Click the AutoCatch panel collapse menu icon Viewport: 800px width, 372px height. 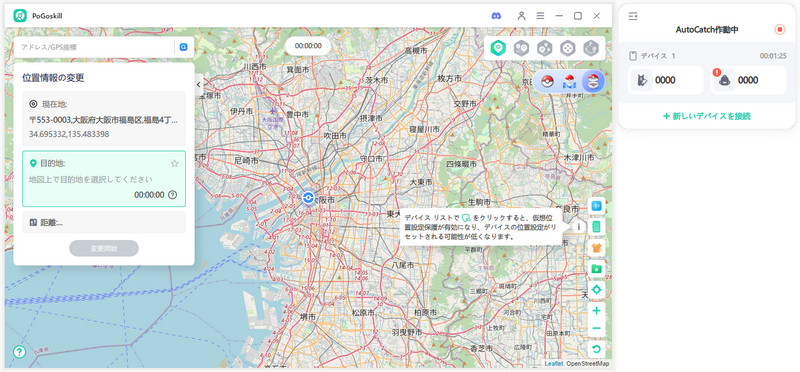coord(633,16)
